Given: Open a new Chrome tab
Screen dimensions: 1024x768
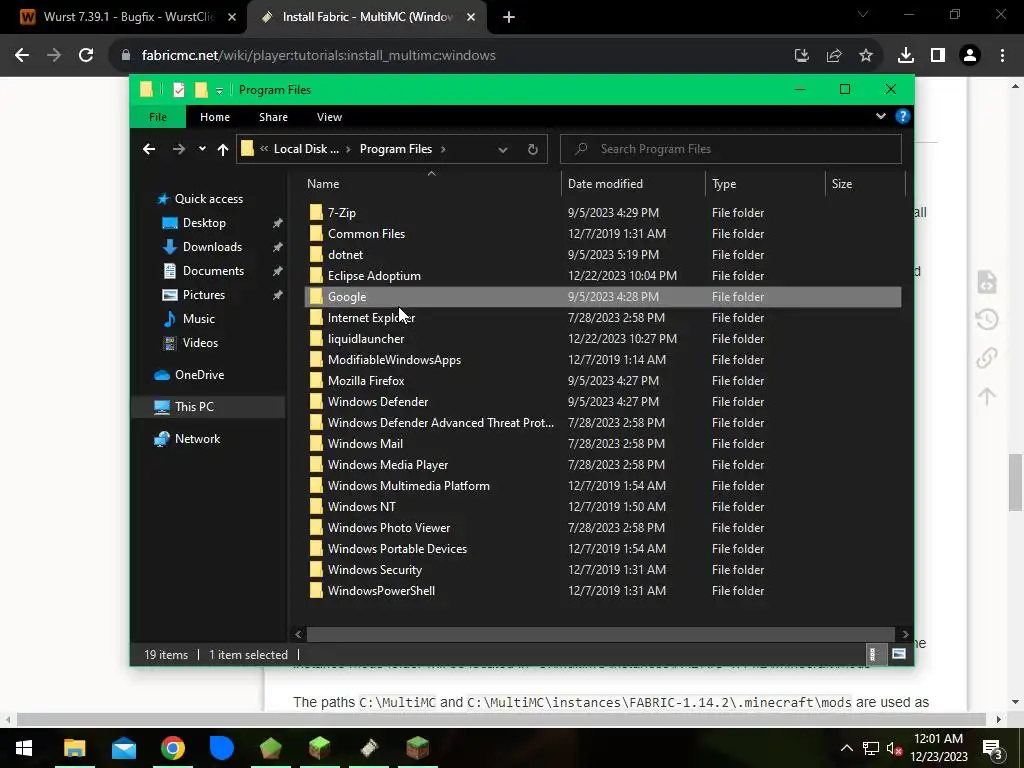Looking at the screenshot, I should [x=509, y=18].
